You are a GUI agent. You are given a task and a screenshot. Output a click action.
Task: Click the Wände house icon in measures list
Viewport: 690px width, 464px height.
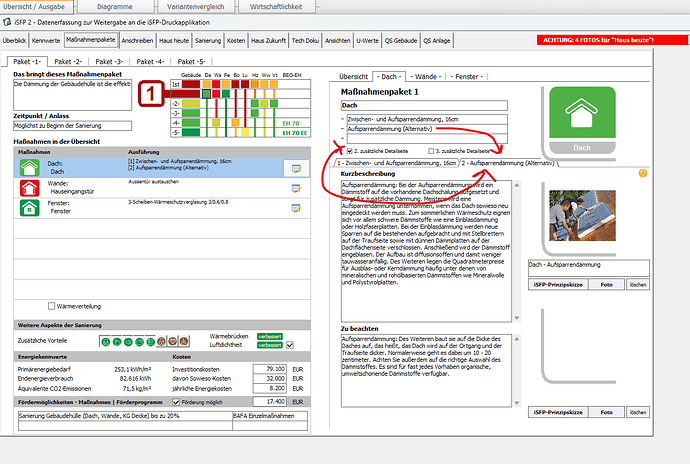[x=27, y=187]
